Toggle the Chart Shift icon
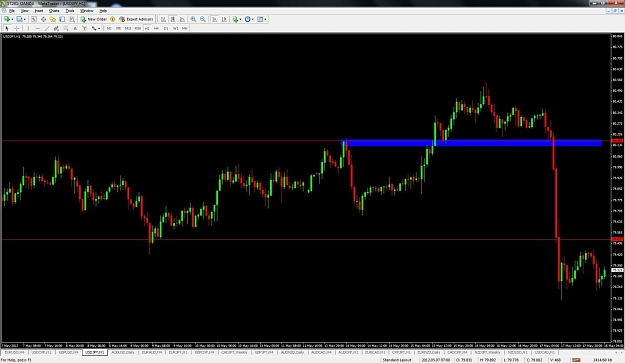 [224, 19]
